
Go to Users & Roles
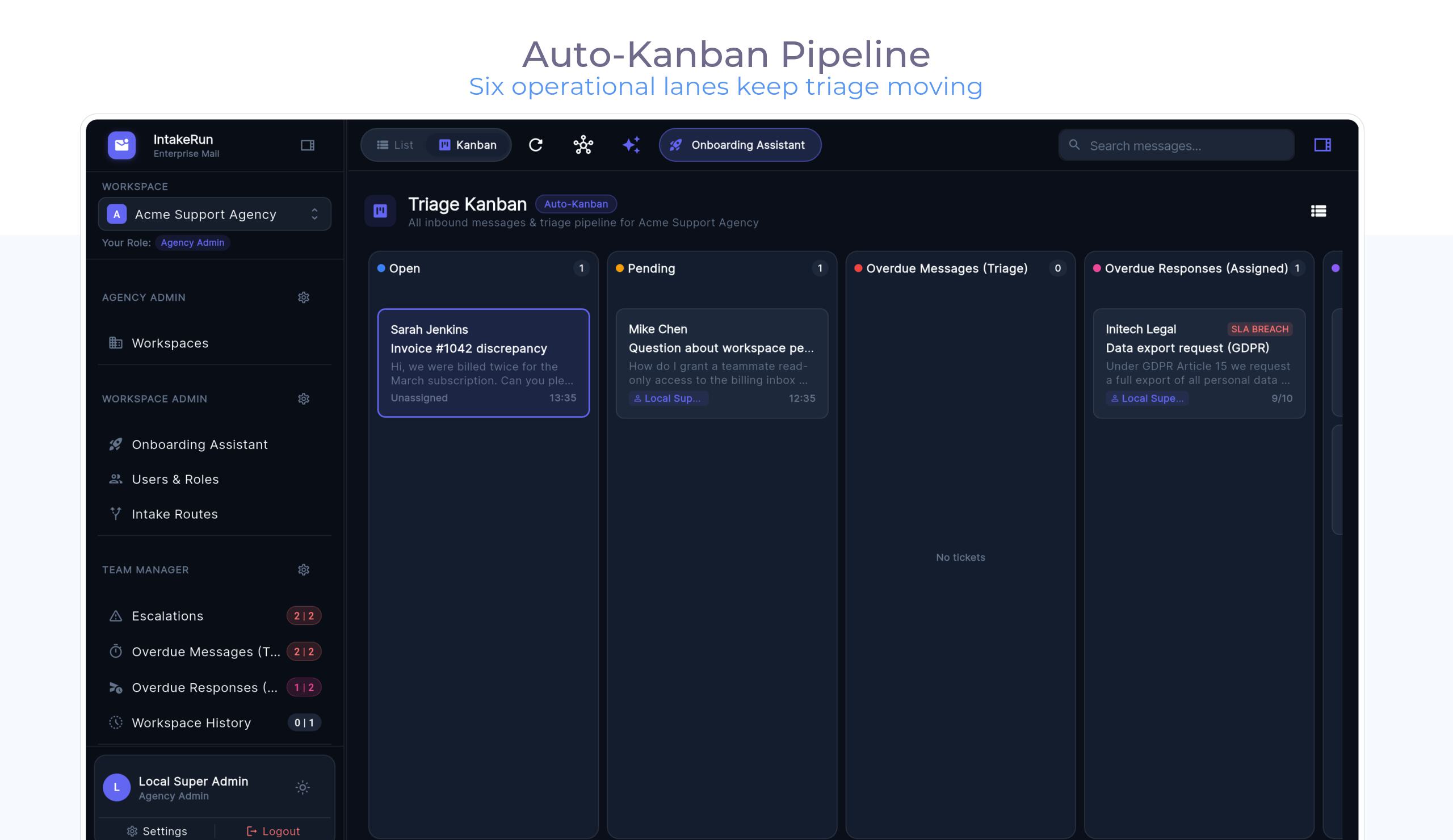click(215, 479)
